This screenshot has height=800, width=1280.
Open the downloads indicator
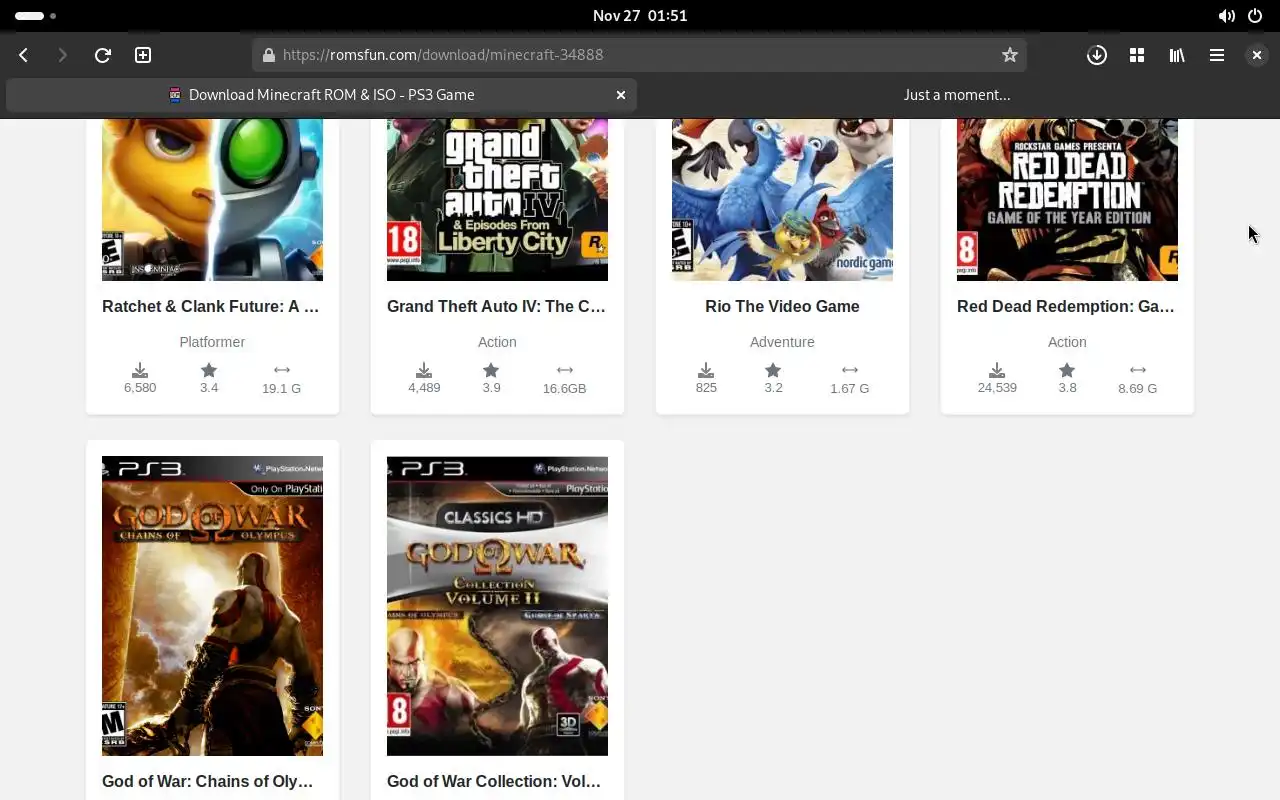click(1097, 55)
